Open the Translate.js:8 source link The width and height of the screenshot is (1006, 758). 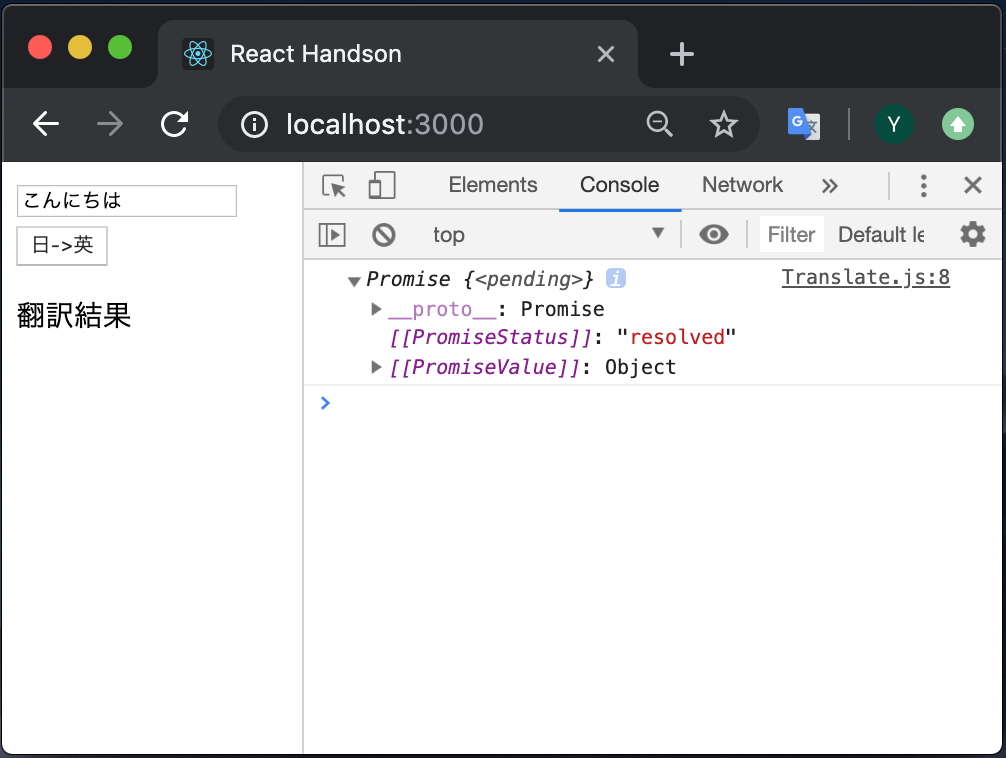865,277
